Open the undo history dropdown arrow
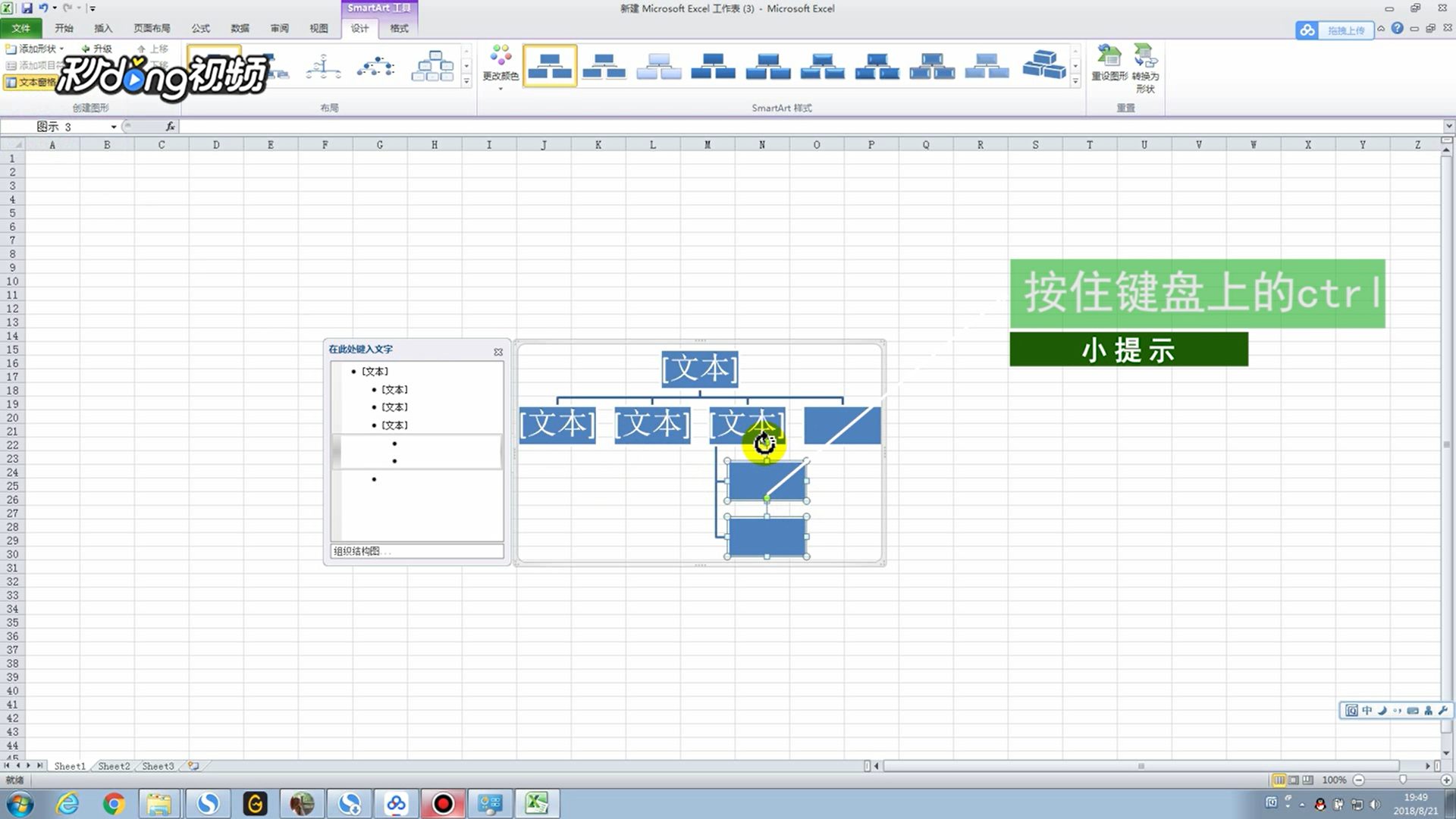 point(55,8)
